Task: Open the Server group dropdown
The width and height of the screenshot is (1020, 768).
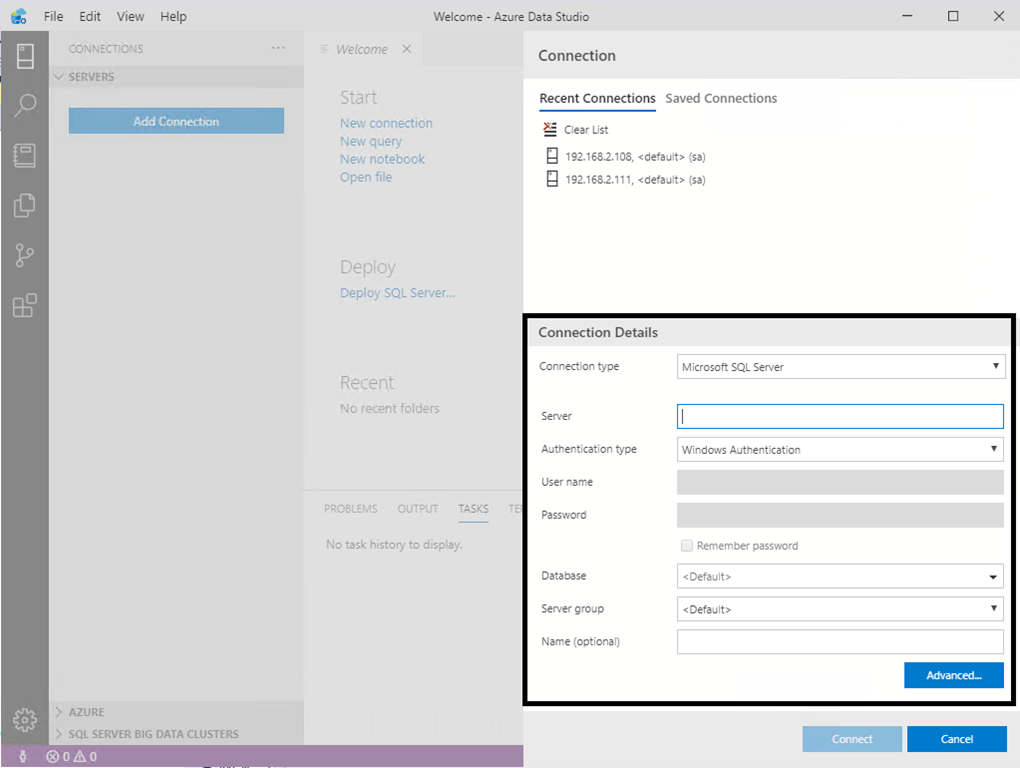Action: coord(840,609)
